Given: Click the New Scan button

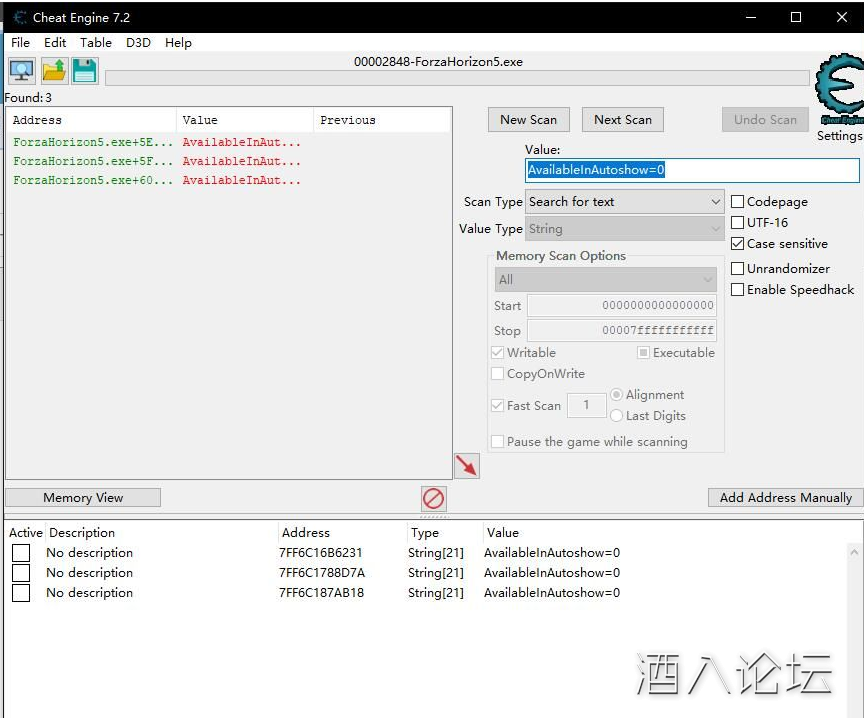Looking at the screenshot, I should (x=528, y=120).
